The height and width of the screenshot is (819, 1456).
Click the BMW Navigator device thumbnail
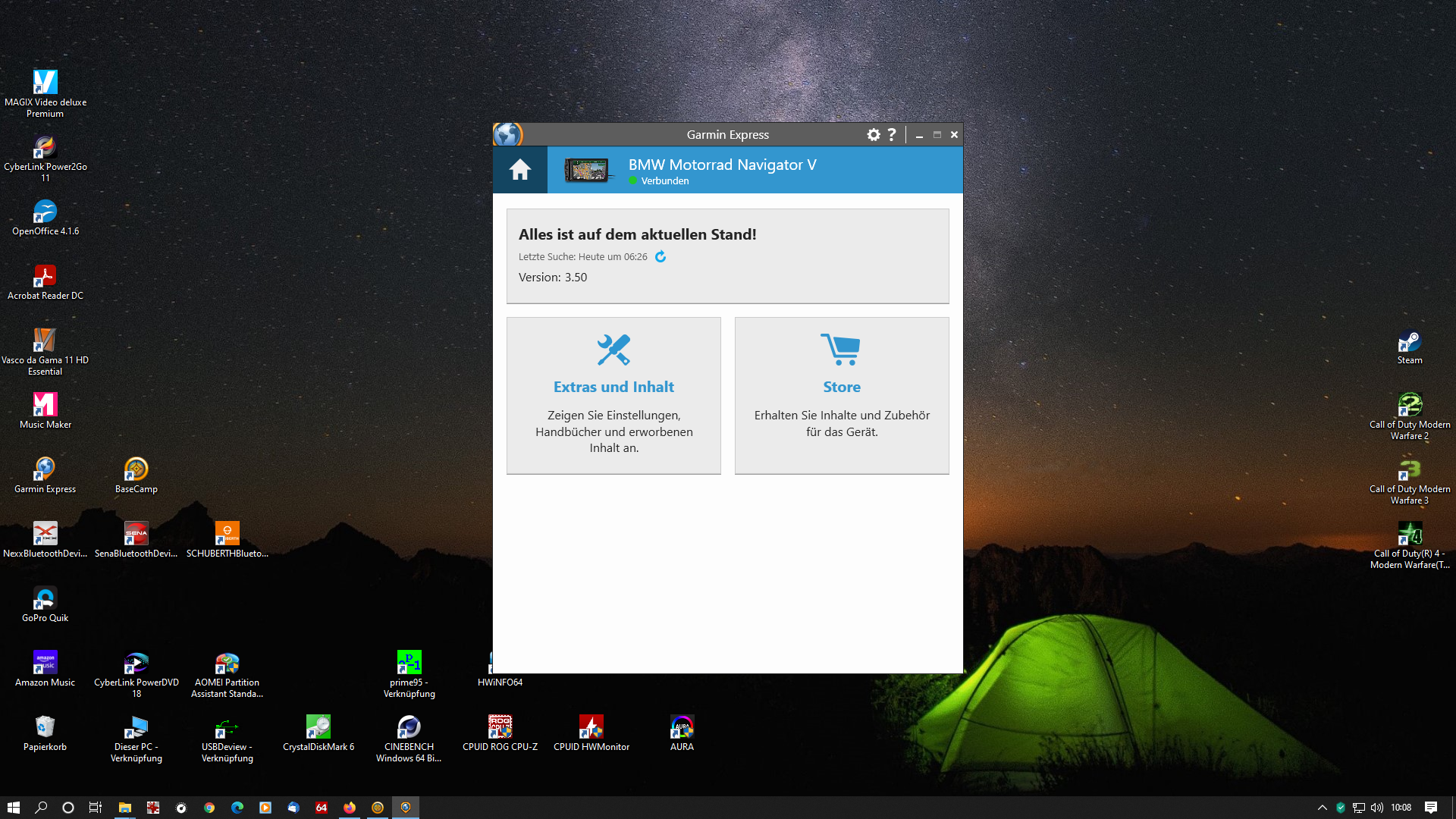point(587,171)
